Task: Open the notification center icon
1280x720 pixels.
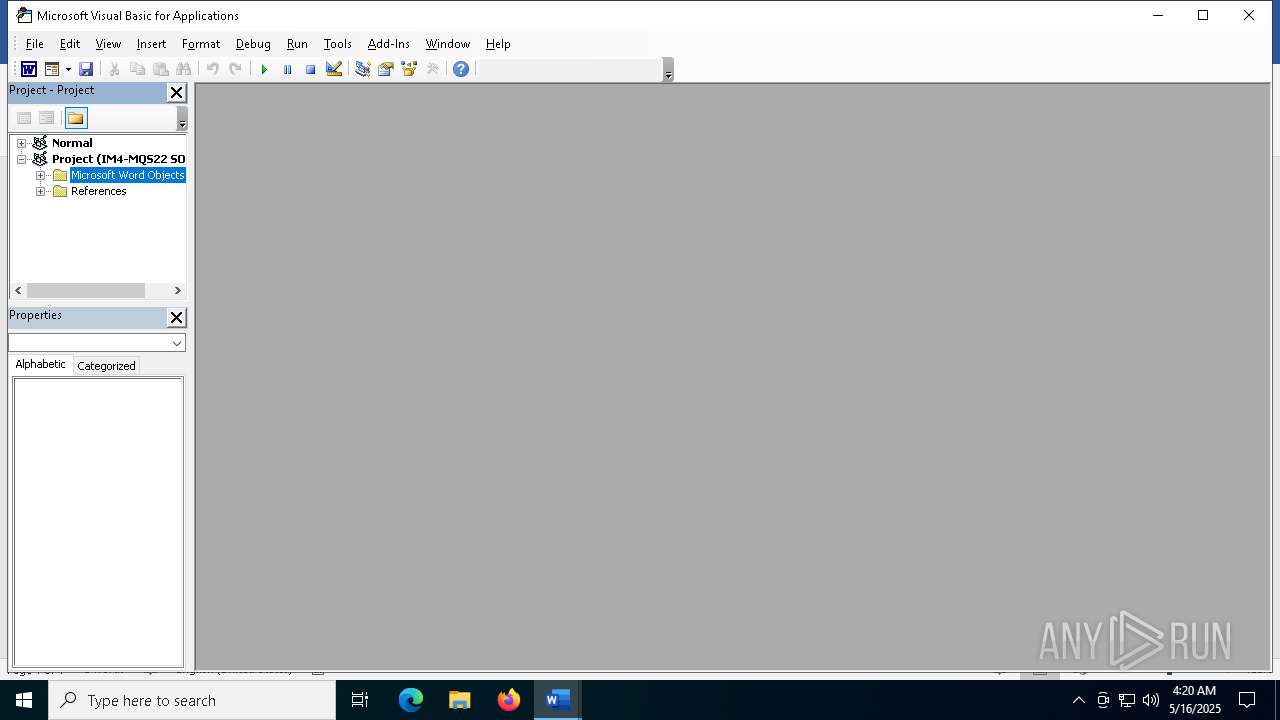Action: 1247,700
